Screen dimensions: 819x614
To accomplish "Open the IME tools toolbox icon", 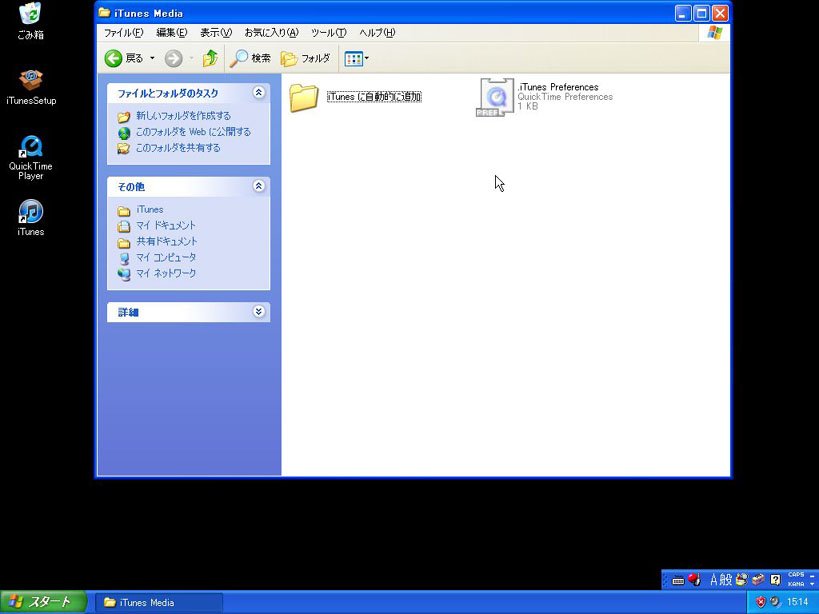I will pyautogui.click(x=758, y=580).
